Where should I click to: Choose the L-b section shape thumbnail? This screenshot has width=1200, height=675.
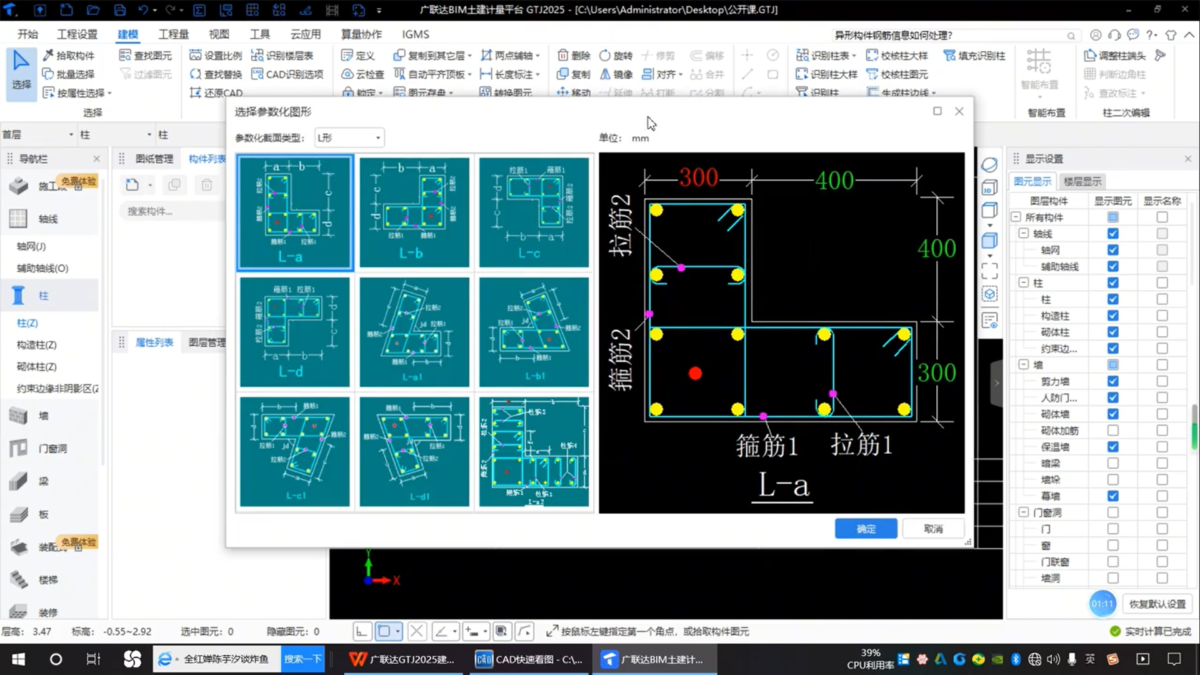(414, 212)
